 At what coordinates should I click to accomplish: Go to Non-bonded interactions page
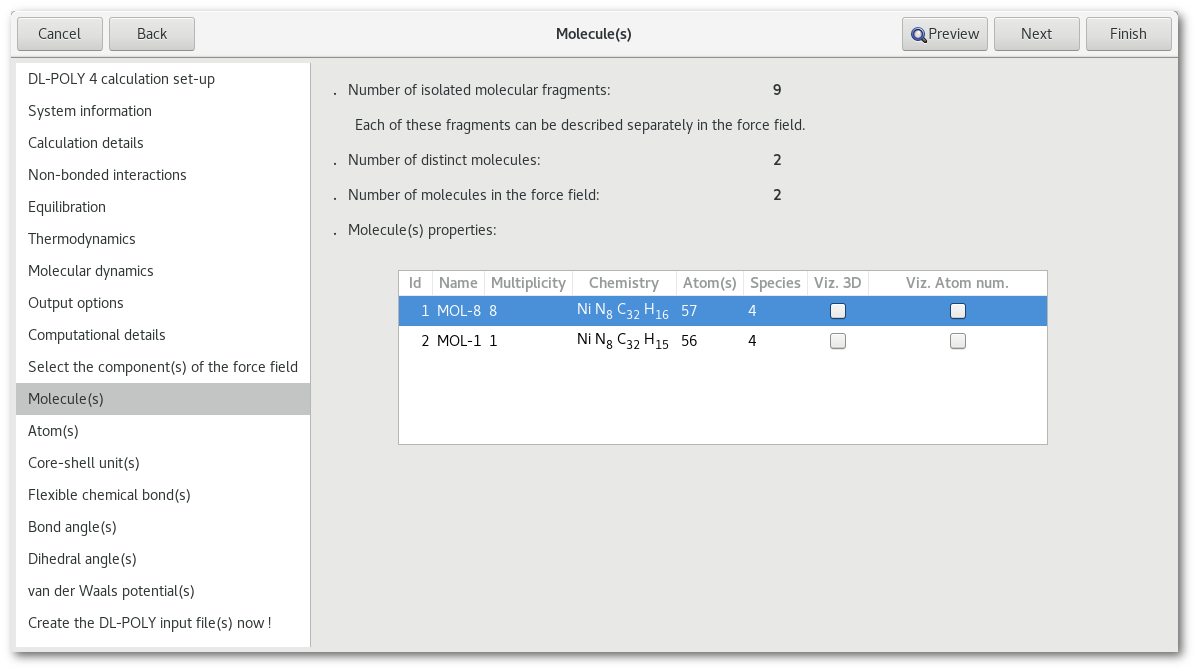107,175
